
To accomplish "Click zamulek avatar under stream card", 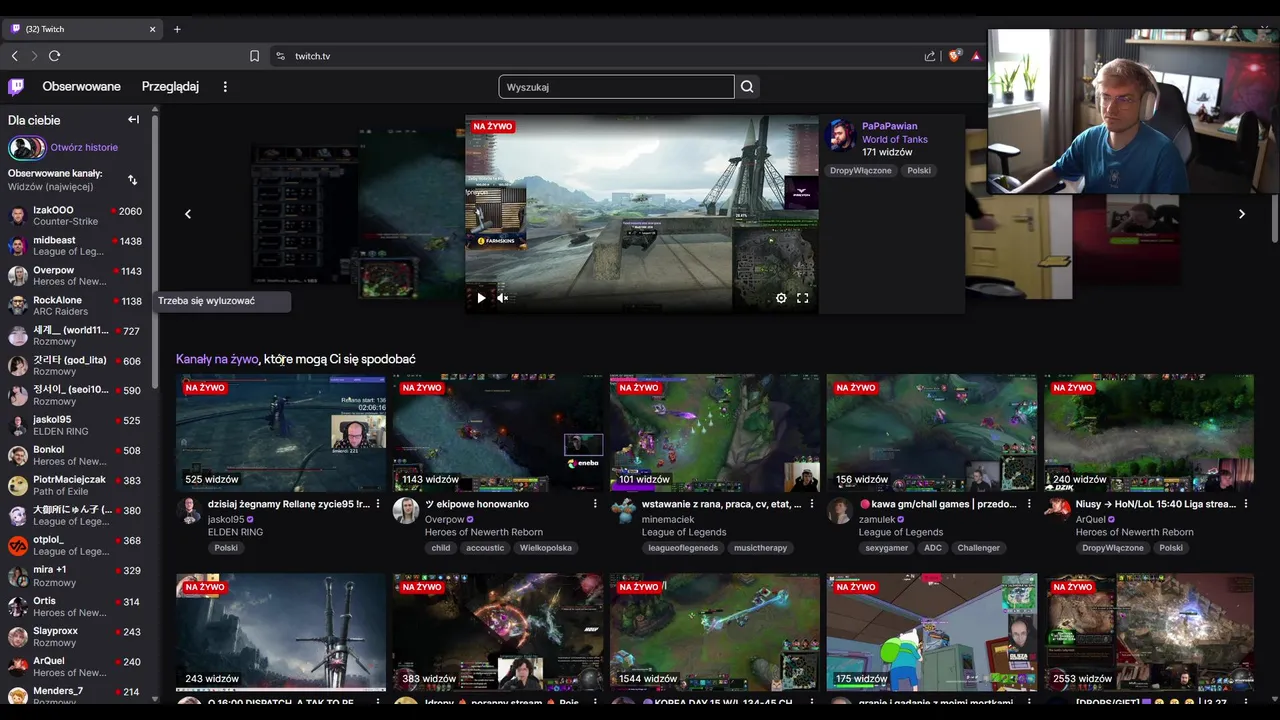I will click(x=839, y=511).
